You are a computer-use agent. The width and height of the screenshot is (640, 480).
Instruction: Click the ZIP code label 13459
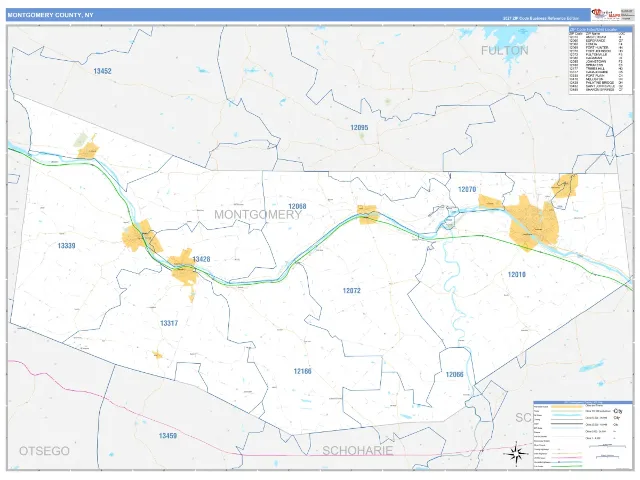(x=168, y=436)
